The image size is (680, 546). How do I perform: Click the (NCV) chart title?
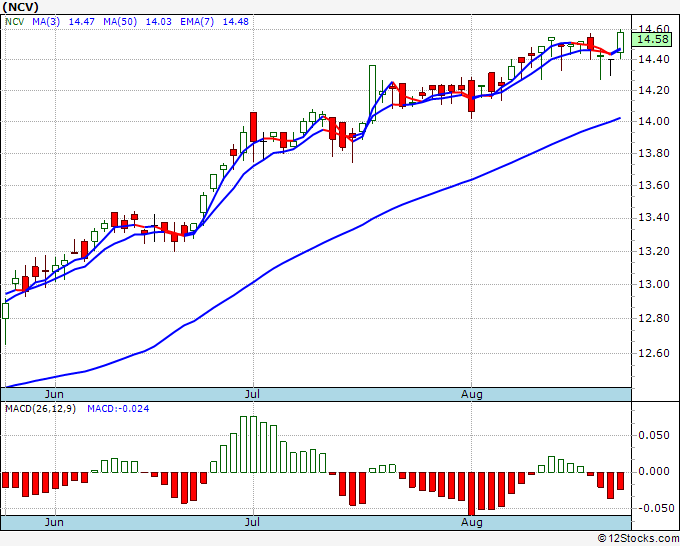(20, 7)
